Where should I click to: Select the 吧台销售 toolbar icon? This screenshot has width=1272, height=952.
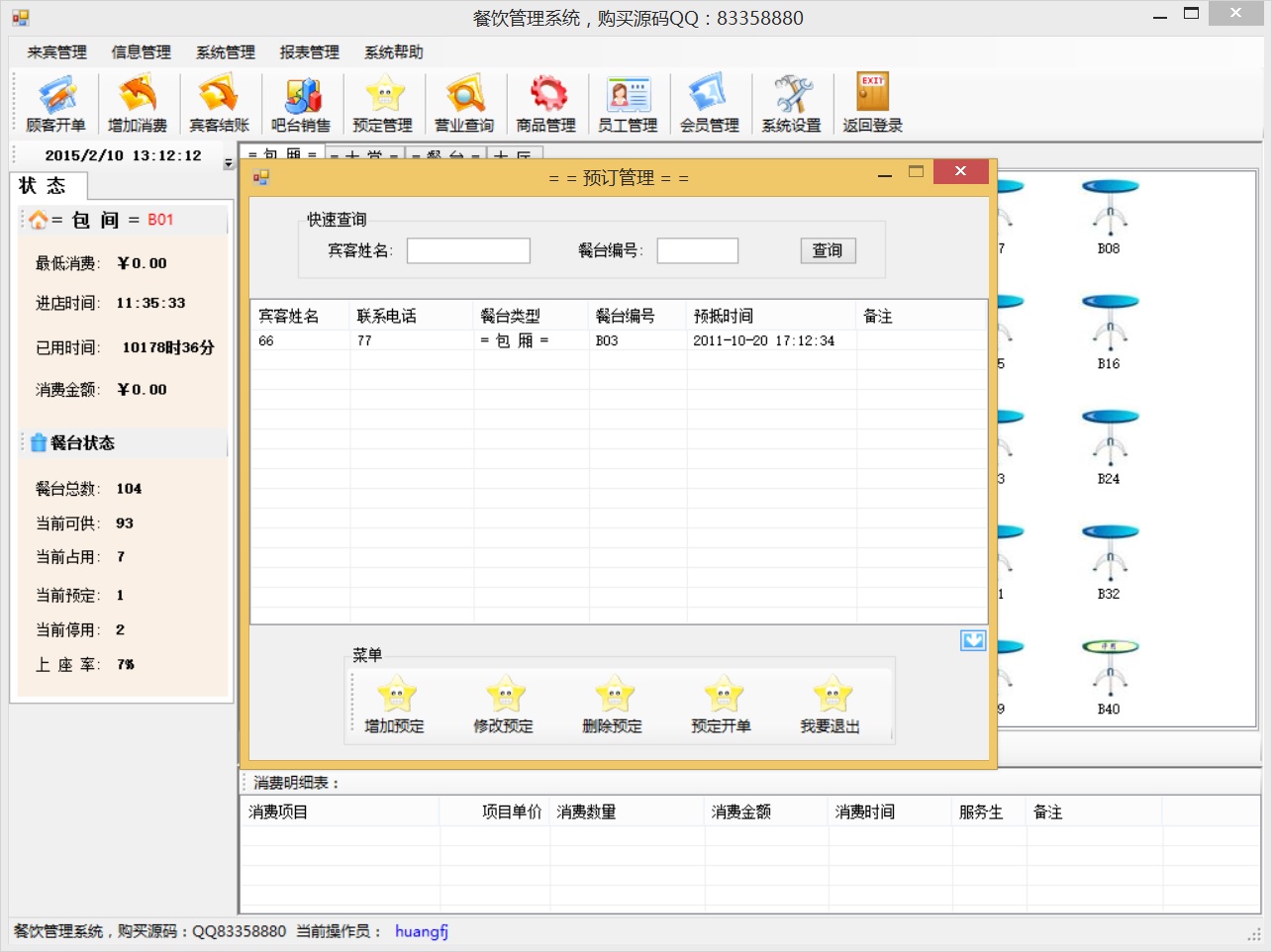[301, 103]
